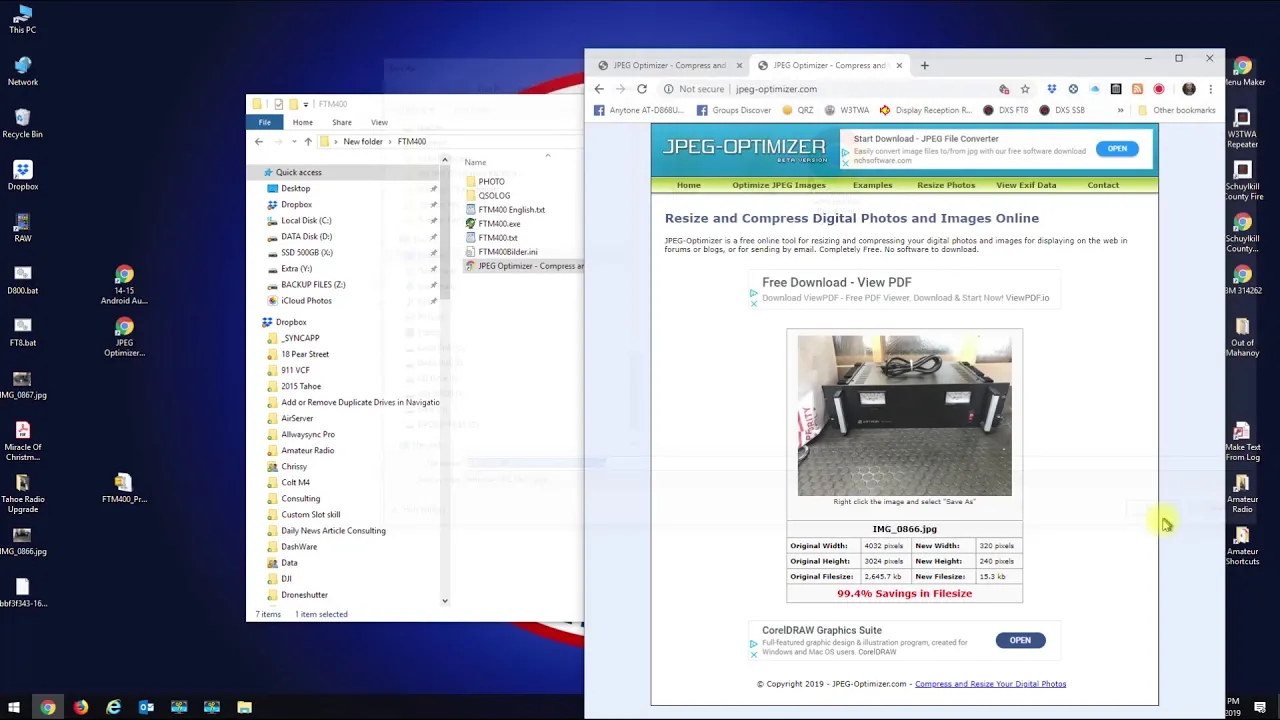1280x720 pixels.
Task: Open the Dropbox extension in Chrome toolbar
Action: pos(1051,89)
